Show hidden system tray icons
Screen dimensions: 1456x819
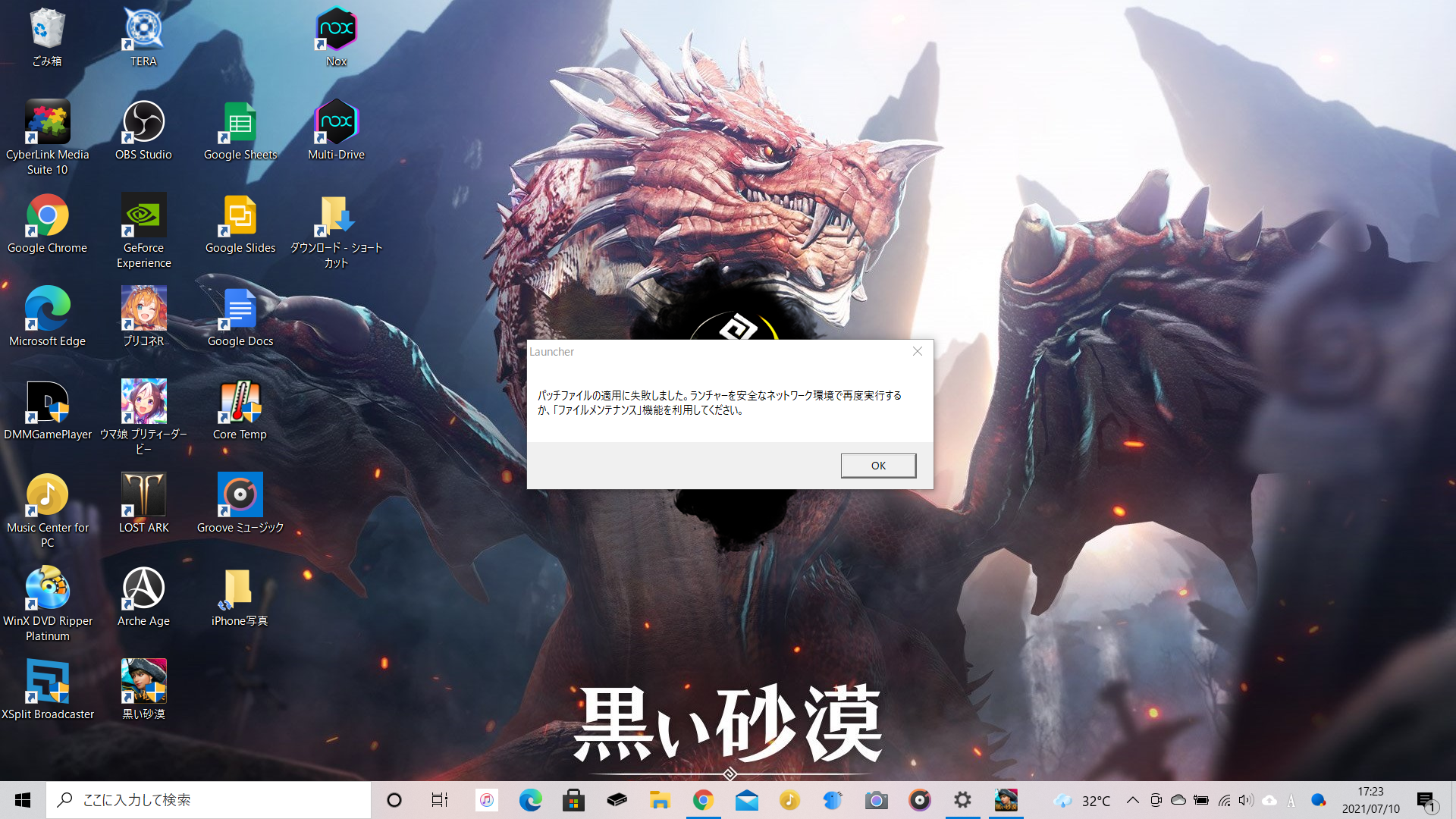click(x=1132, y=800)
